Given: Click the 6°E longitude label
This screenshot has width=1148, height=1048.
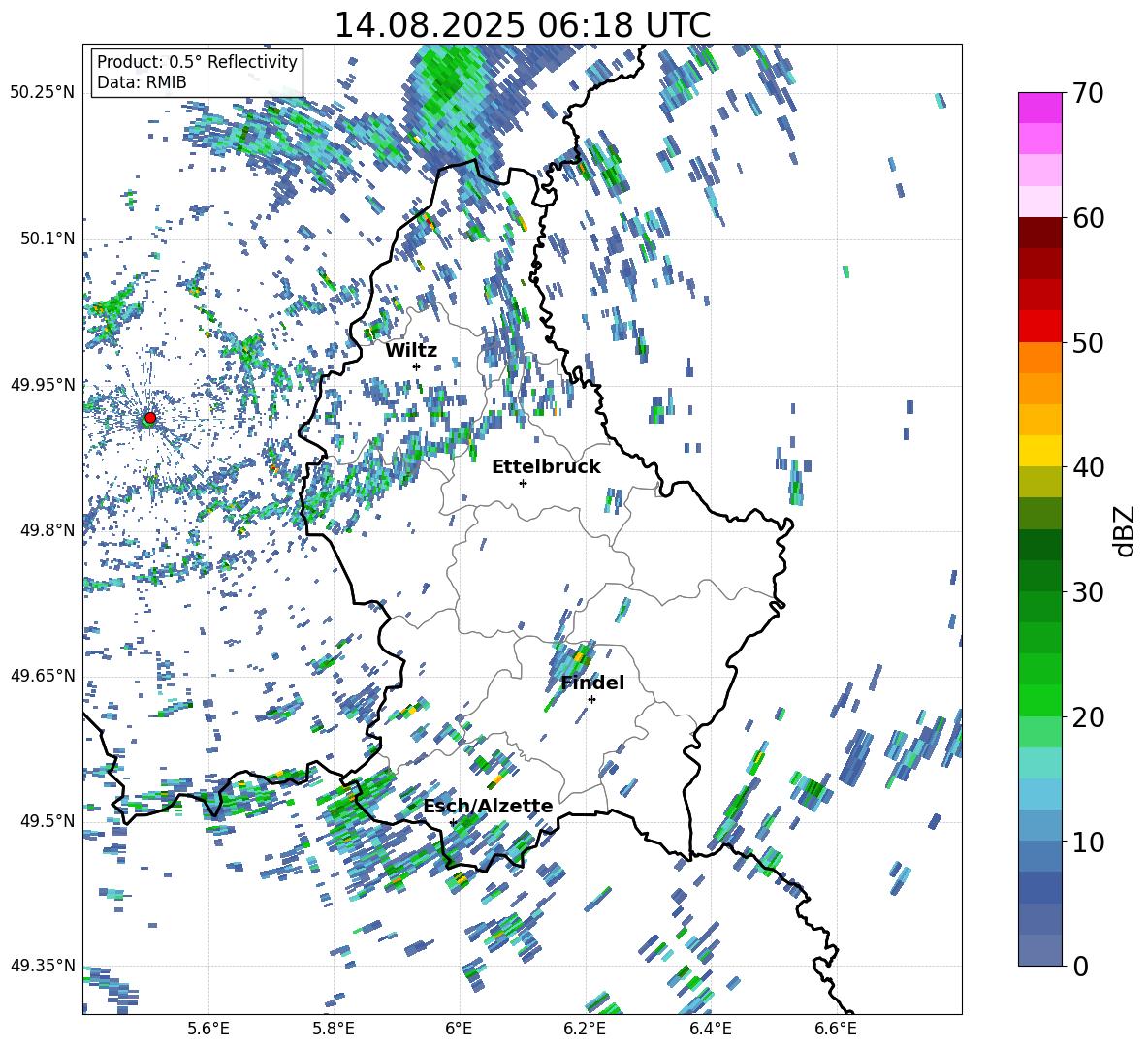Looking at the screenshot, I should pos(459,1030).
